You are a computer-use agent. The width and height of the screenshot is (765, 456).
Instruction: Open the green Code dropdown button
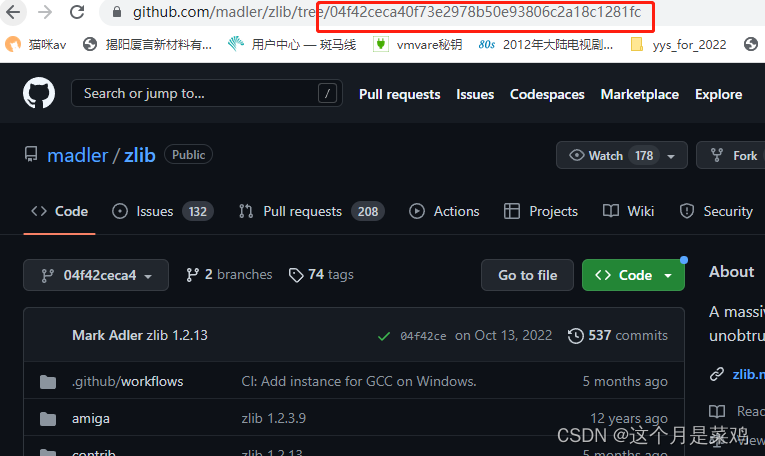pos(633,275)
